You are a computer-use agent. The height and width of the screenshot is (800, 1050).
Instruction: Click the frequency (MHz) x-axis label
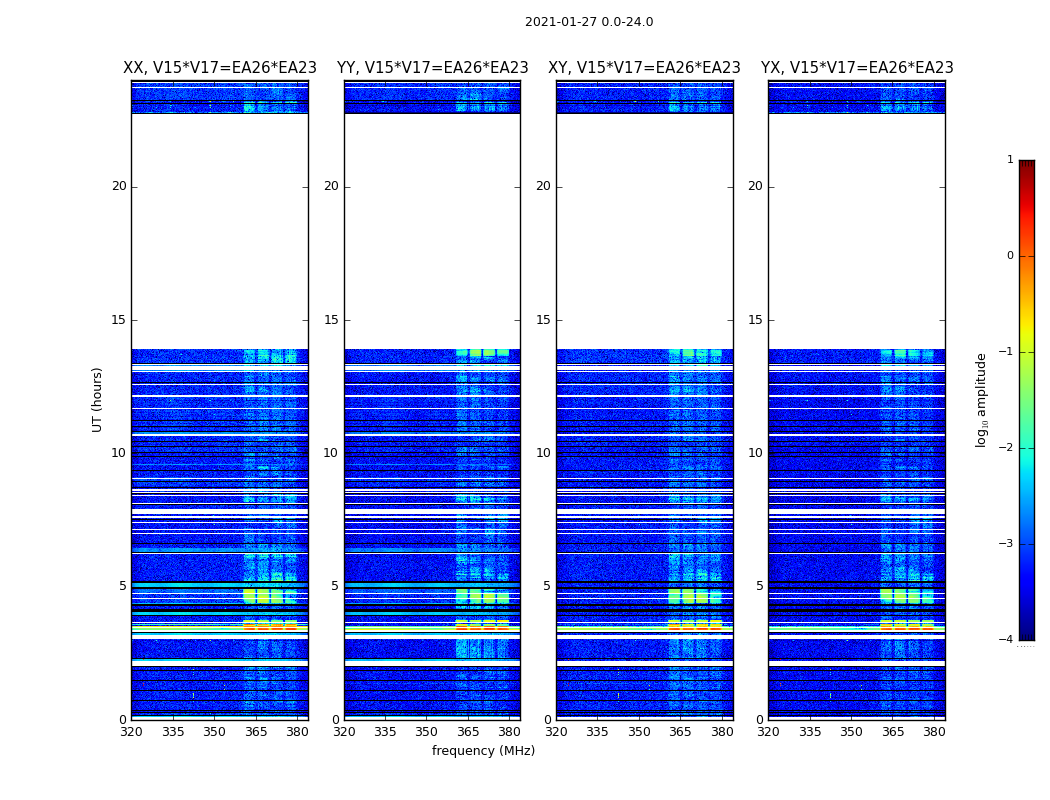coord(483,751)
